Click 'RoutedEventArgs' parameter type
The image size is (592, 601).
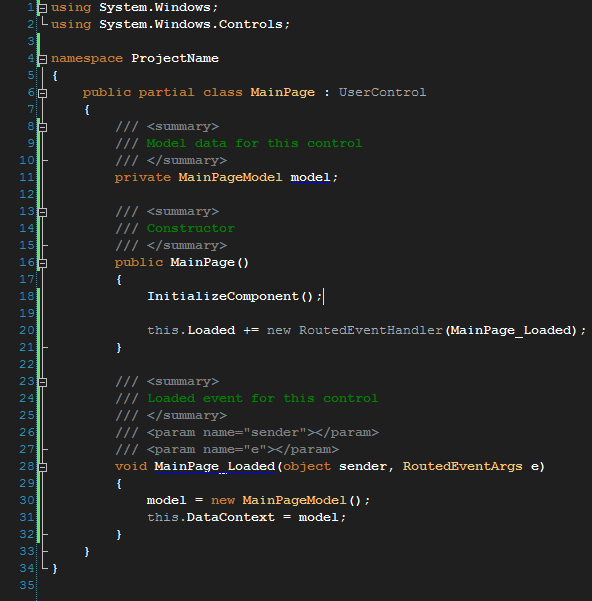click(462, 466)
